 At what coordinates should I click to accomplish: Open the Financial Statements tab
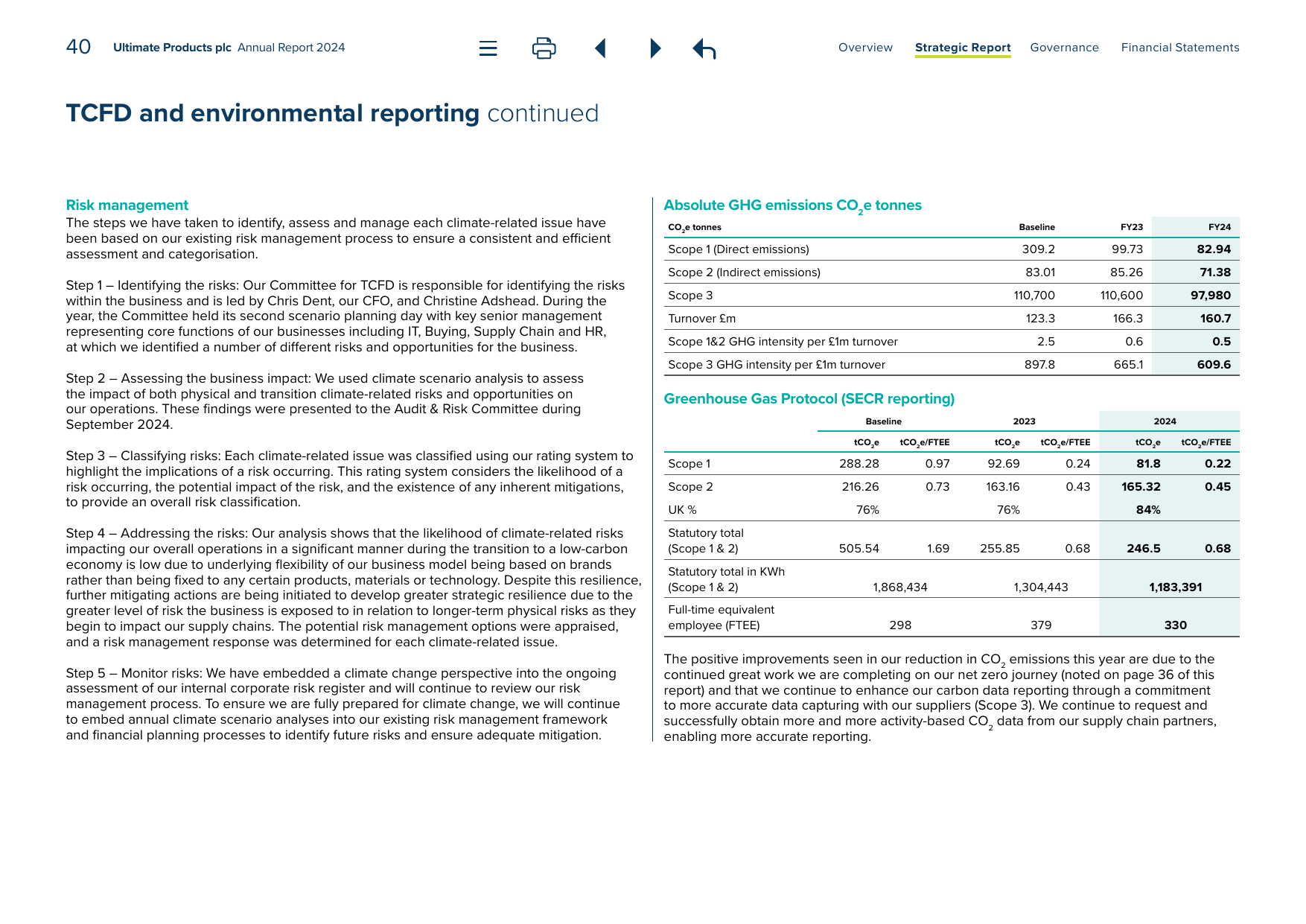click(1180, 48)
